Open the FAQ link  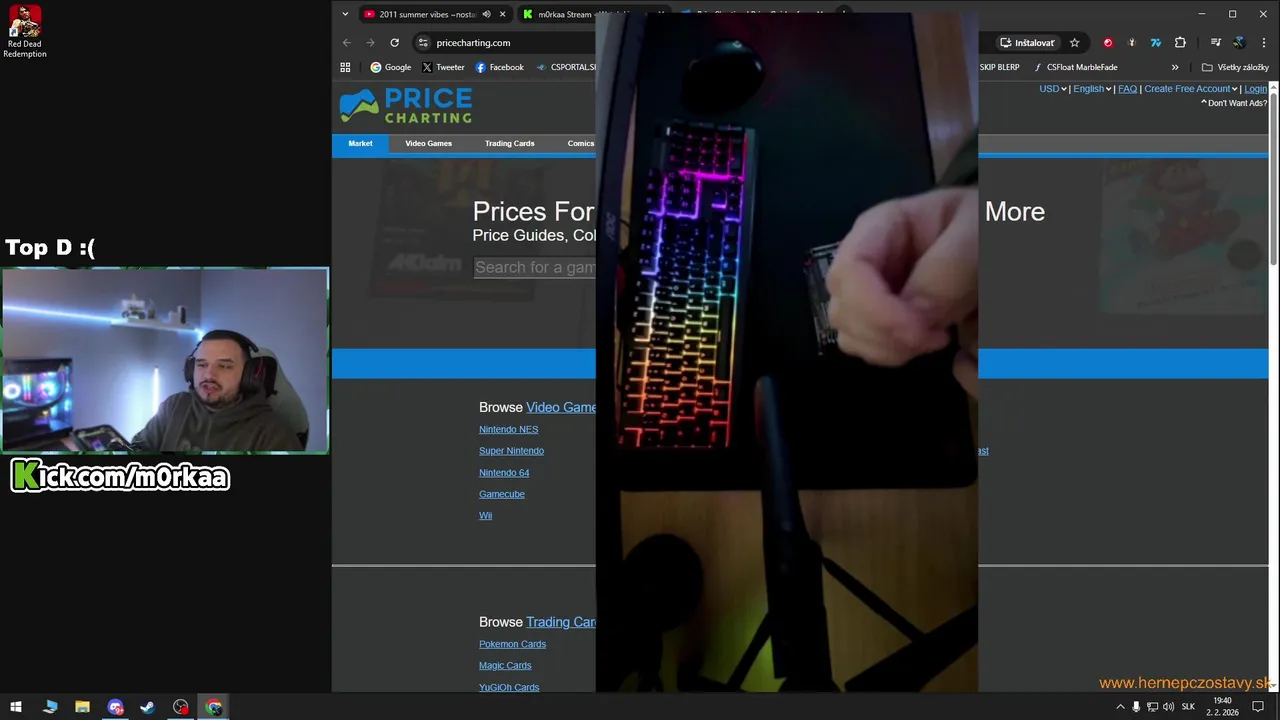tap(1127, 89)
